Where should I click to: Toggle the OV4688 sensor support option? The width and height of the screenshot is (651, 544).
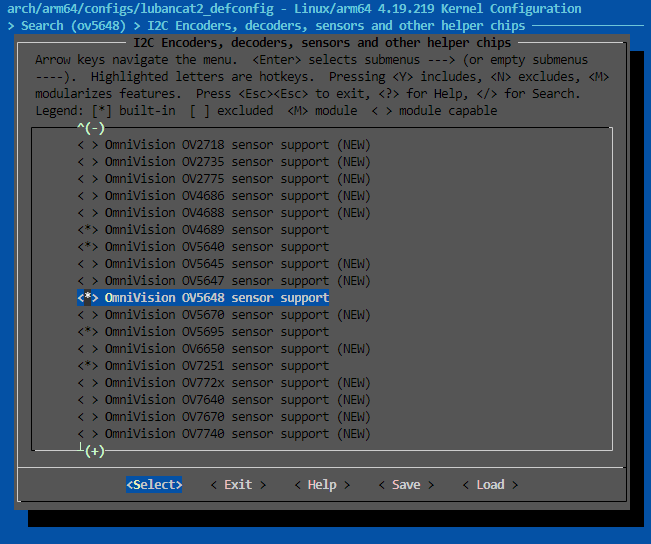tap(88, 213)
